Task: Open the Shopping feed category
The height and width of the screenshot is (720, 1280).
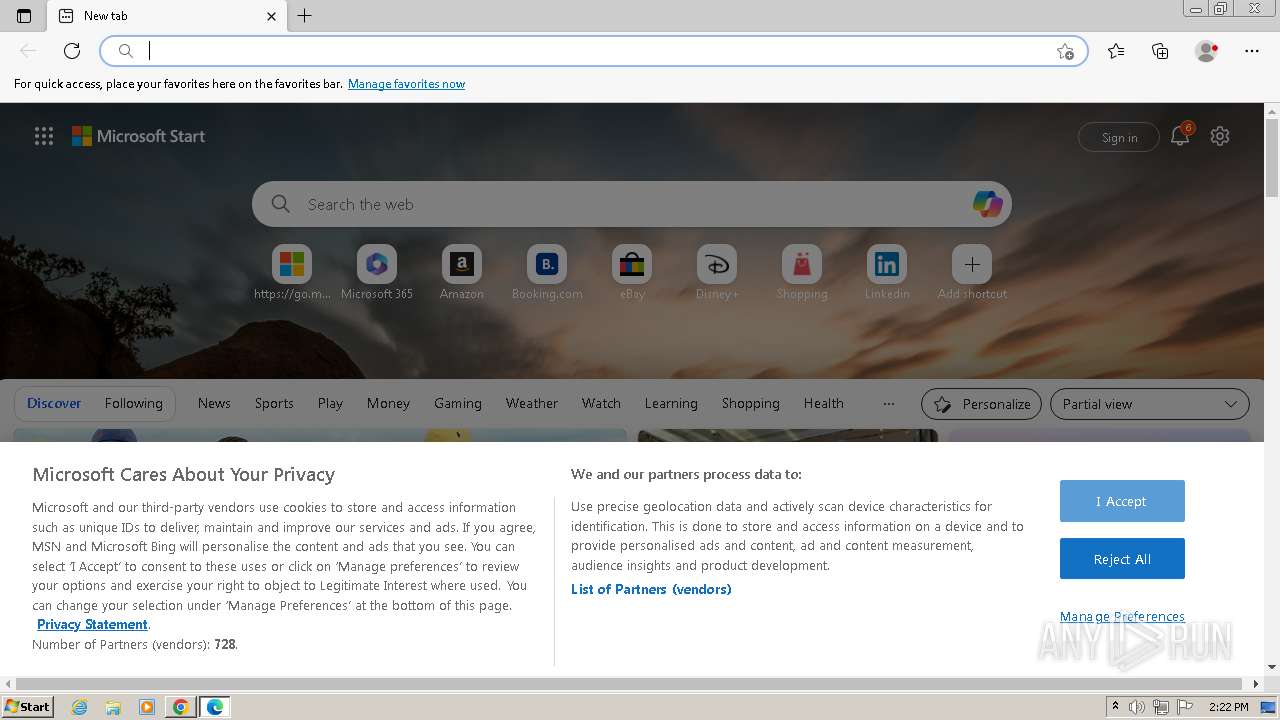Action: [x=751, y=403]
